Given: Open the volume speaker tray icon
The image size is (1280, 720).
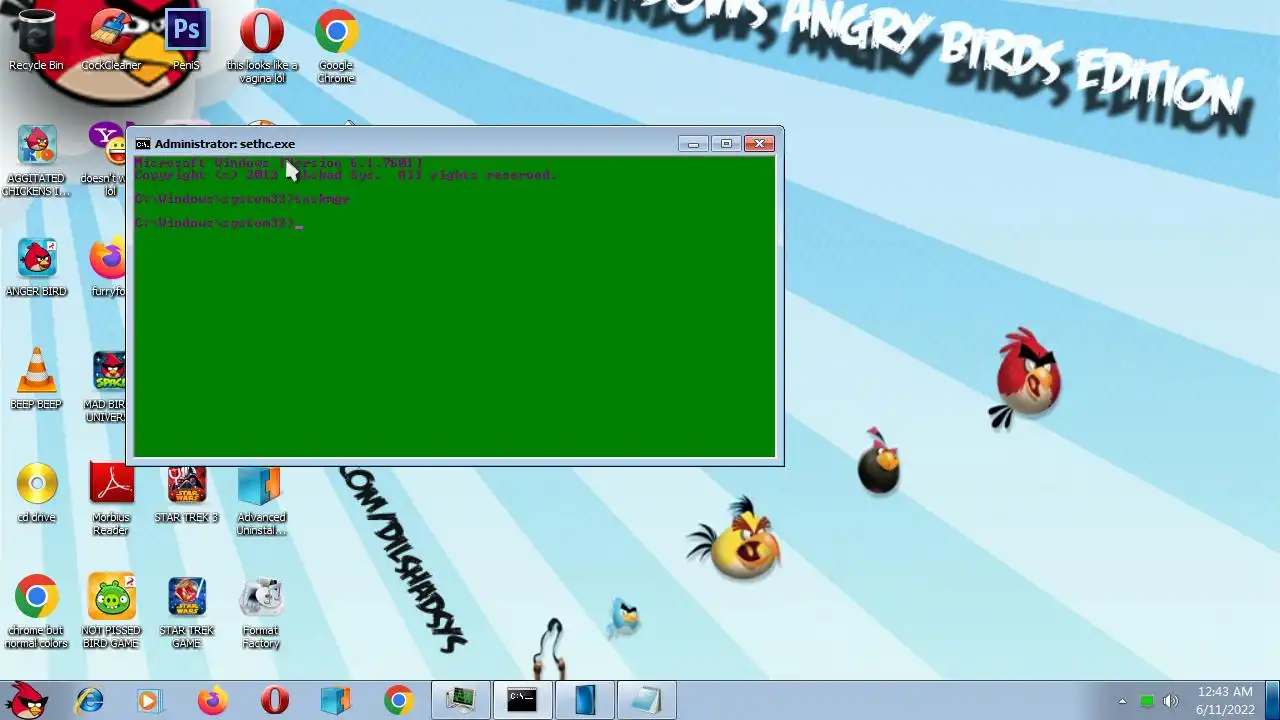Looking at the screenshot, I should point(1171,701).
